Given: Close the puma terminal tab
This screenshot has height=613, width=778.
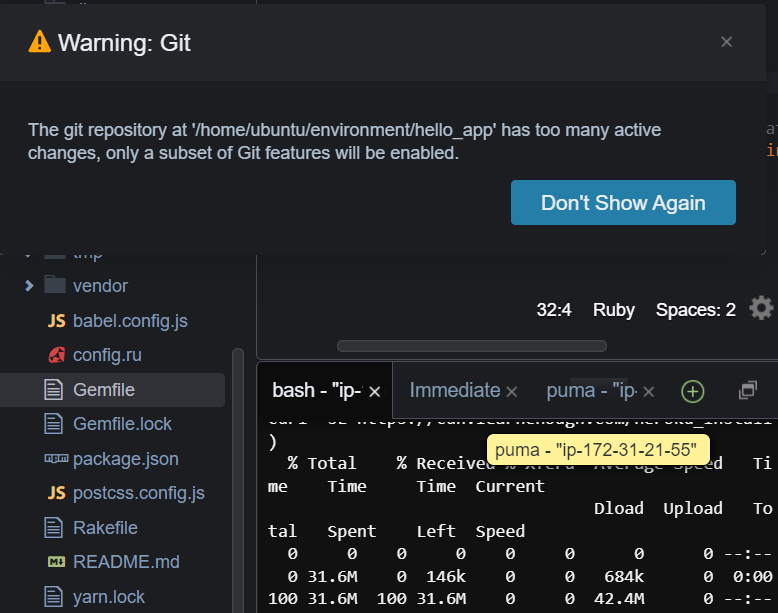Looking at the screenshot, I should pyautogui.click(x=648, y=392).
